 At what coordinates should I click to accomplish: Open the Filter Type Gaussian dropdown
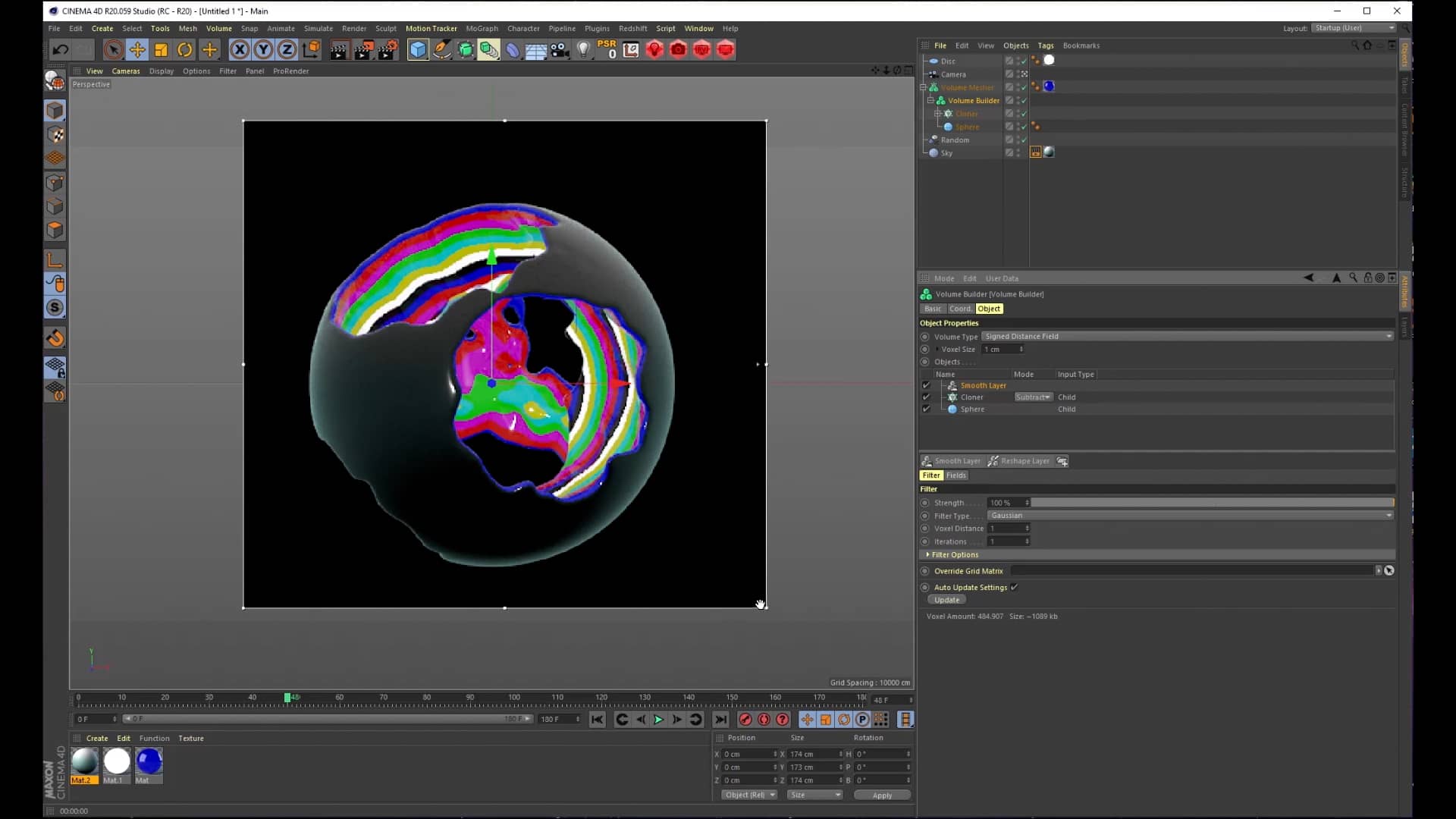coord(1388,516)
